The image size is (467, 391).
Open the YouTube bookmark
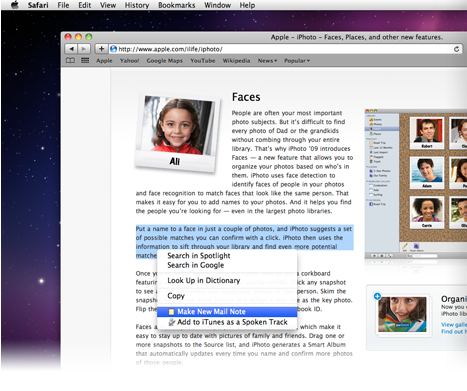click(x=203, y=61)
